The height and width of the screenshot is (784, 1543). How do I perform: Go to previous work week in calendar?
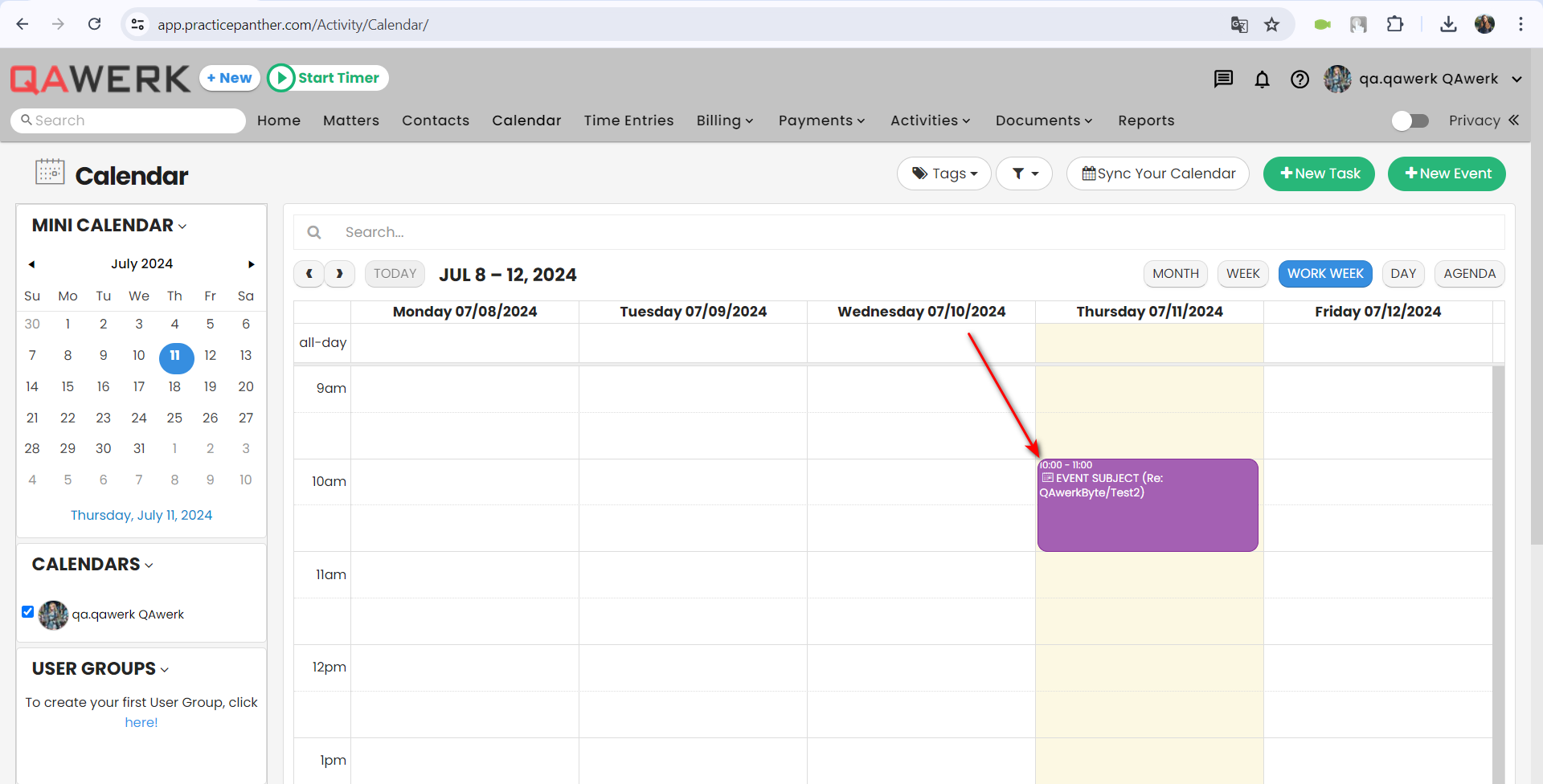309,274
